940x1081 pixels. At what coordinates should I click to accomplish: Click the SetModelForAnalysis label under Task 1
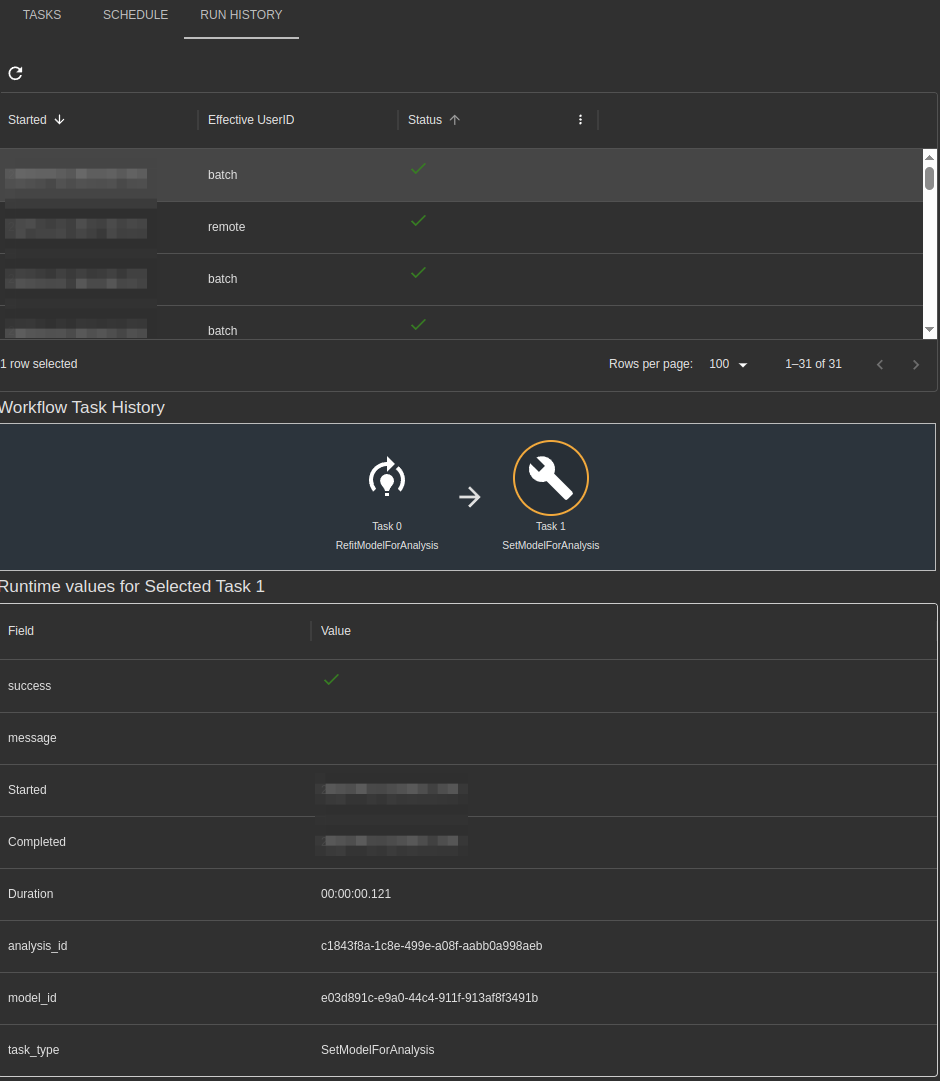point(550,545)
